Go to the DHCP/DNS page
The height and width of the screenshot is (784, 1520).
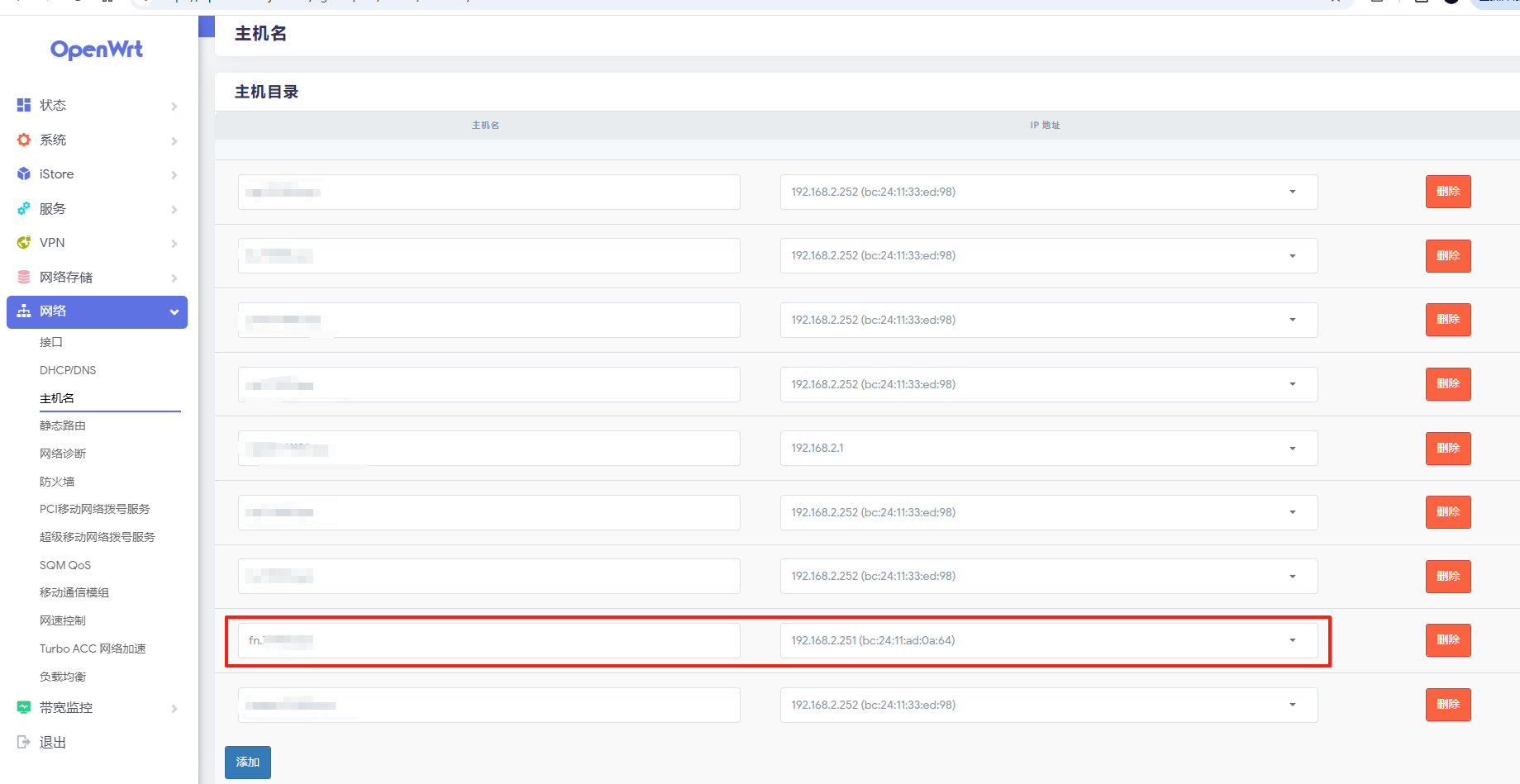68,370
